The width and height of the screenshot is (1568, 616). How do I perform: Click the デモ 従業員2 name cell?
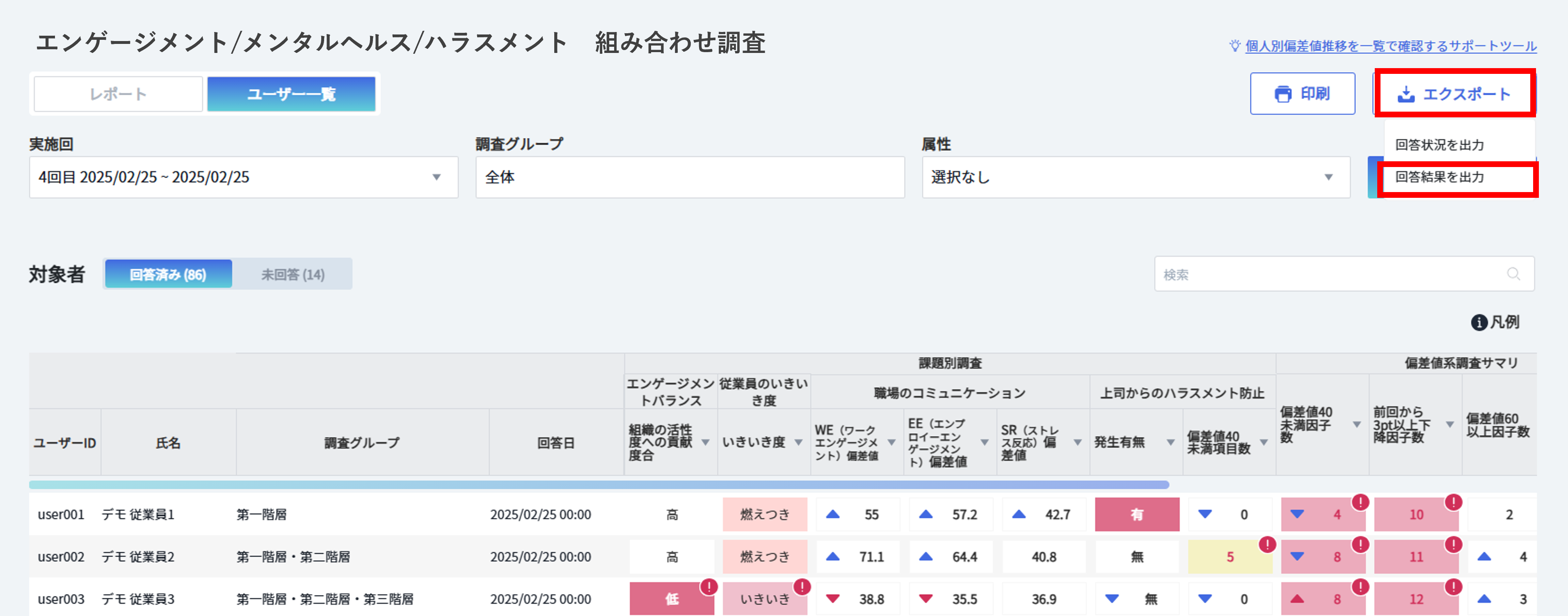[137, 556]
